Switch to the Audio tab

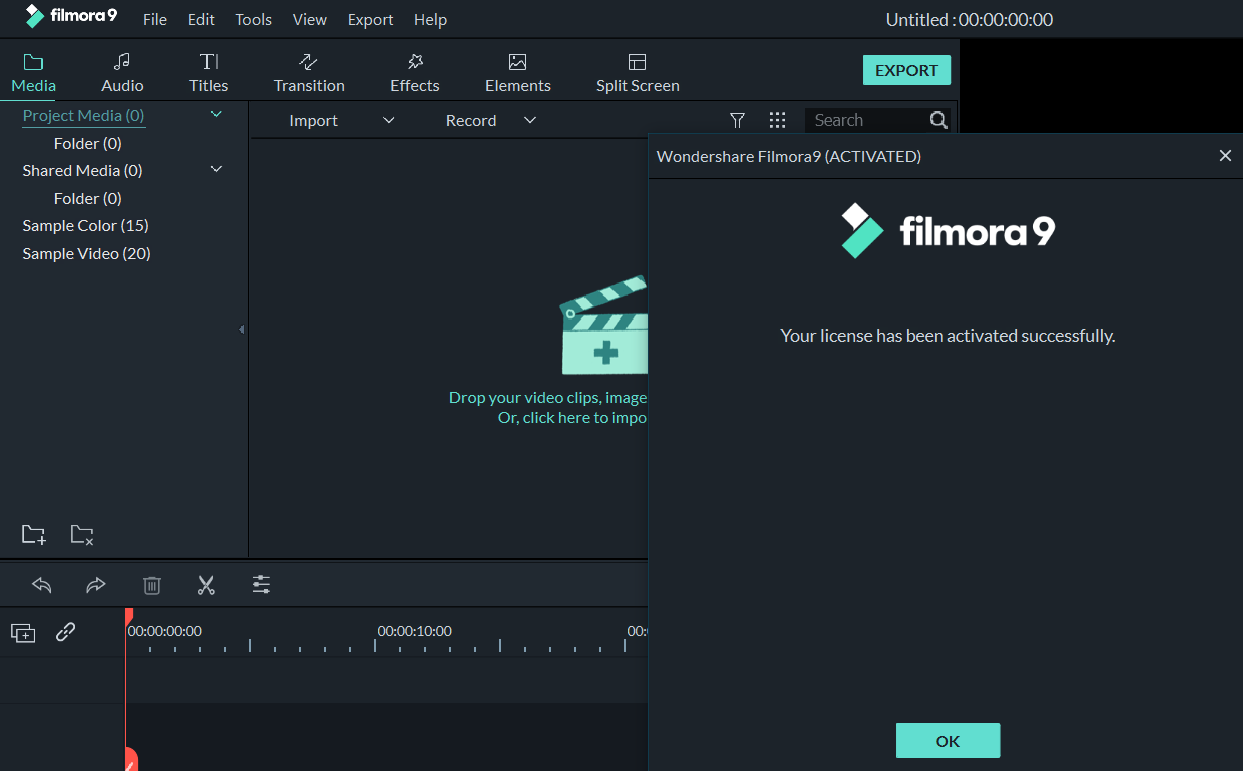click(122, 73)
